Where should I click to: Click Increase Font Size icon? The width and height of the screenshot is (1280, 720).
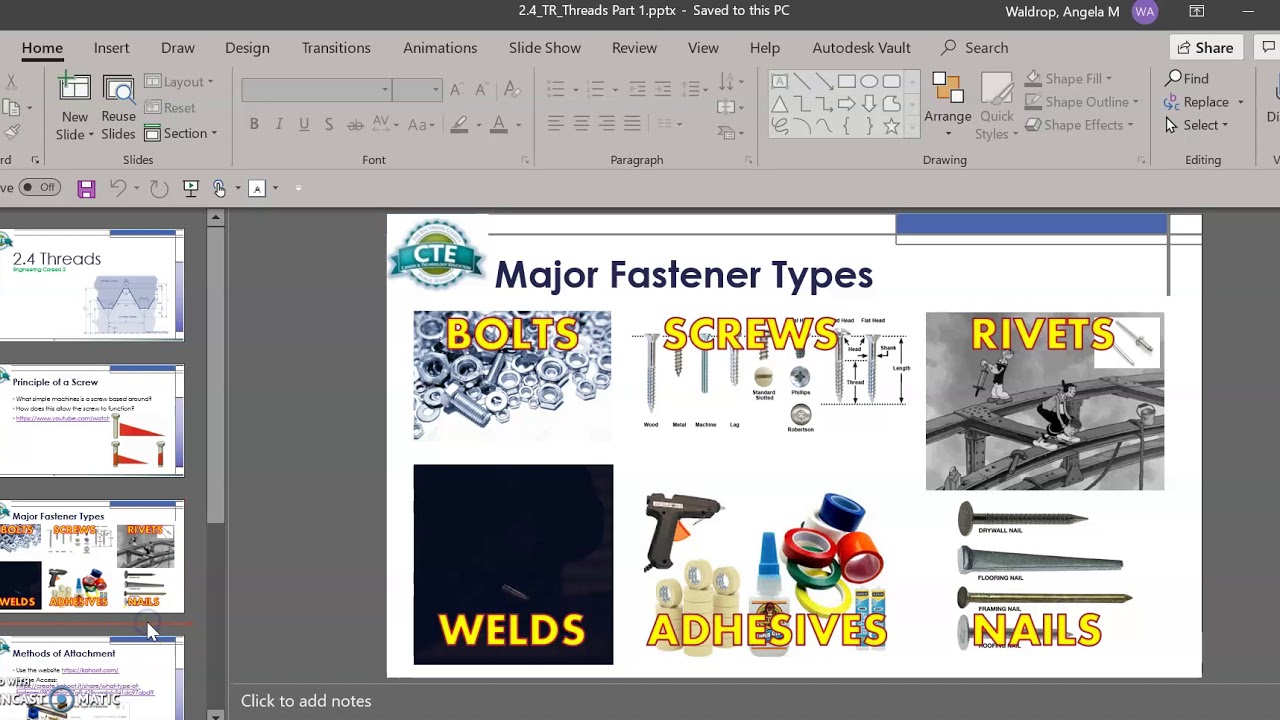(456, 89)
